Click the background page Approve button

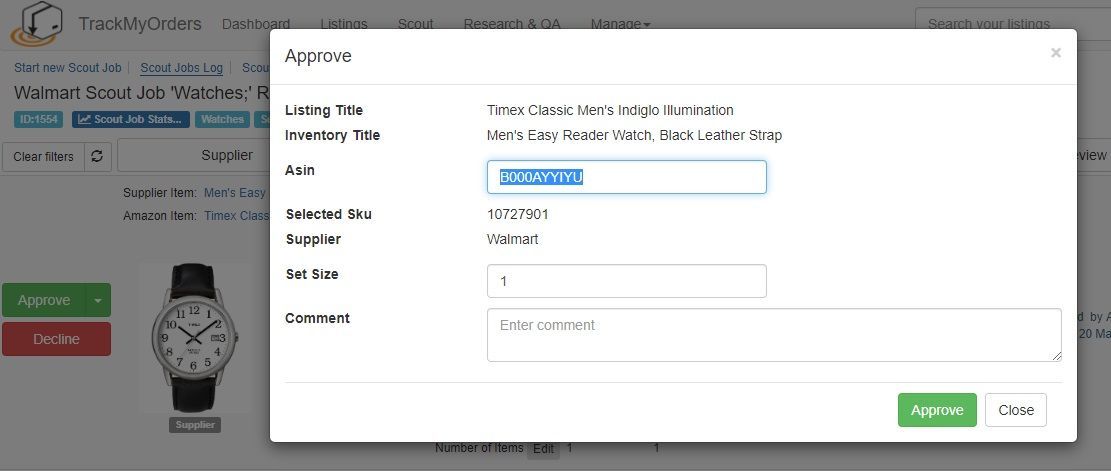pos(44,300)
